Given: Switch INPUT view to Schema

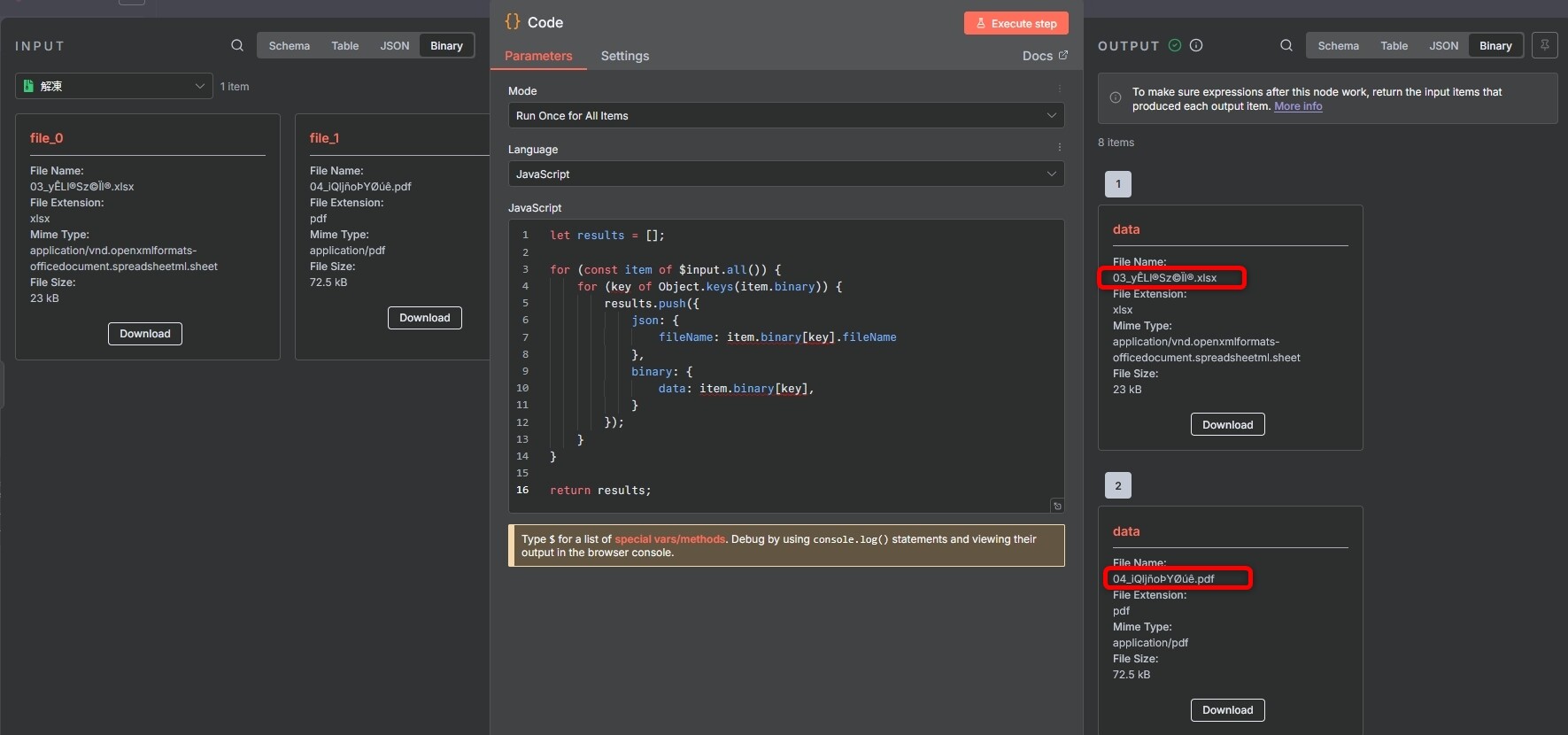Looking at the screenshot, I should tap(289, 45).
